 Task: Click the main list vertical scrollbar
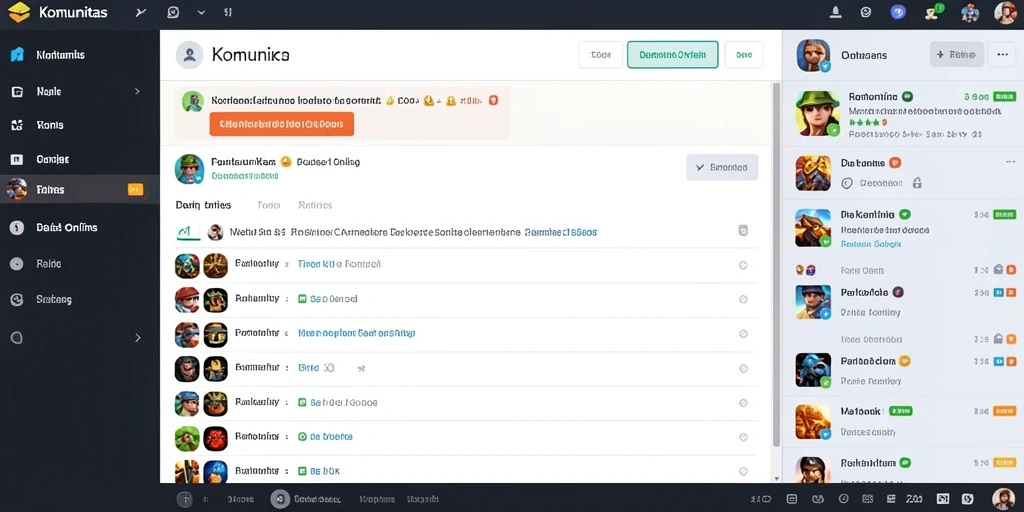(776, 264)
